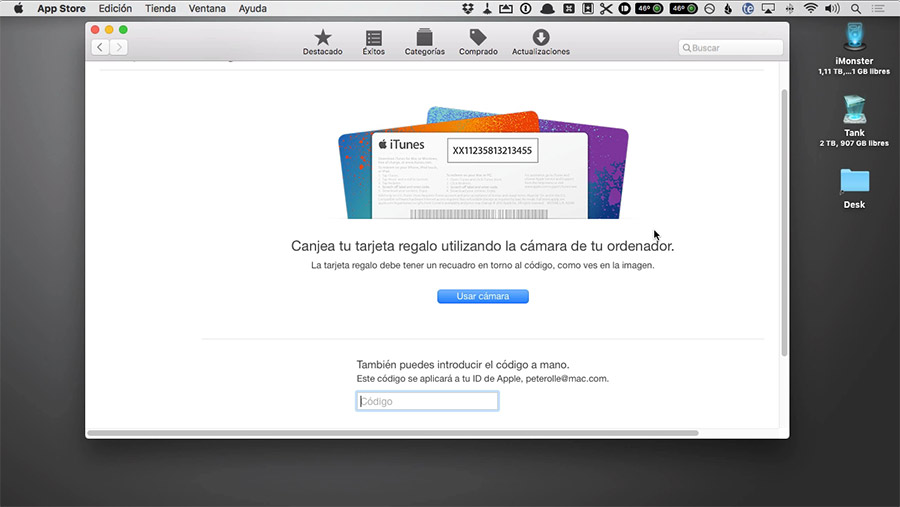Click the XX11235813213455 code box on the card
This screenshot has width=900, height=507.
pos(492,150)
